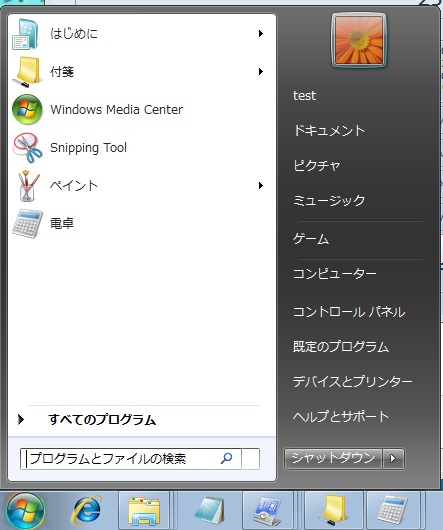Select the Windows Media Center text entry

[117, 110]
